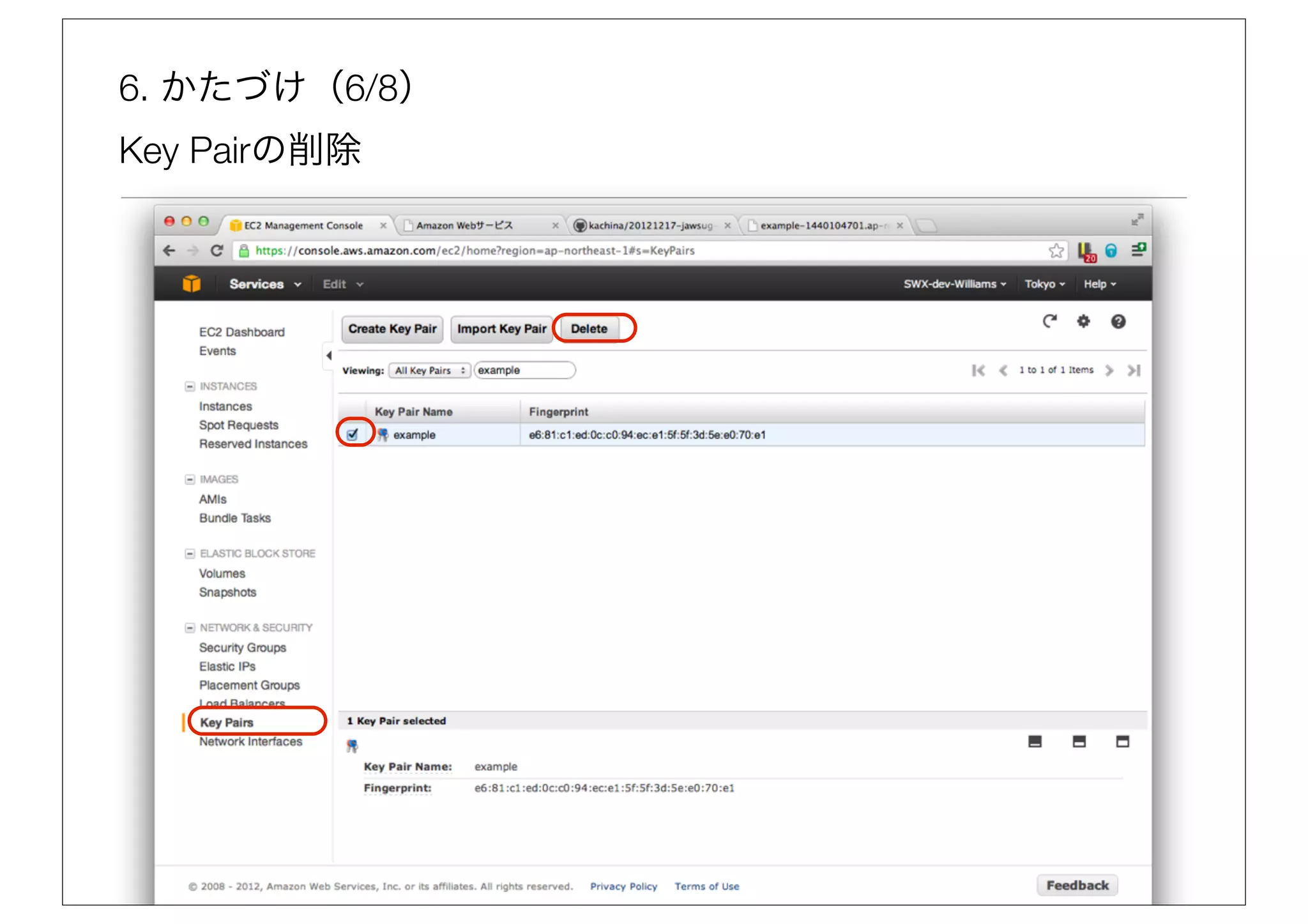Set details pane to half height
This screenshot has height=924, width=1308.
coord(1079,741)
